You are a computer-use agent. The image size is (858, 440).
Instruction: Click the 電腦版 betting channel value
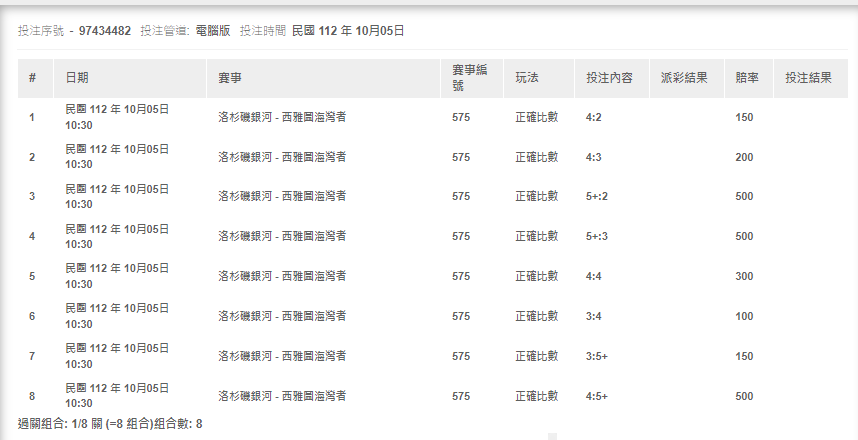tap(213, 31)
